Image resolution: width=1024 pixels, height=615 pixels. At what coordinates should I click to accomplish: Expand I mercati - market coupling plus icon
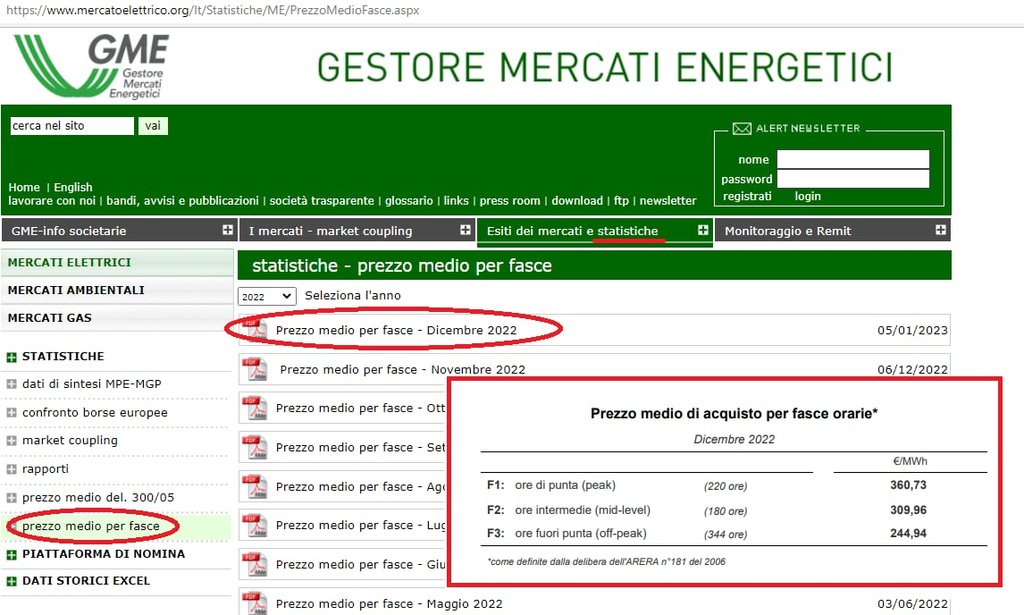[465, 230]
